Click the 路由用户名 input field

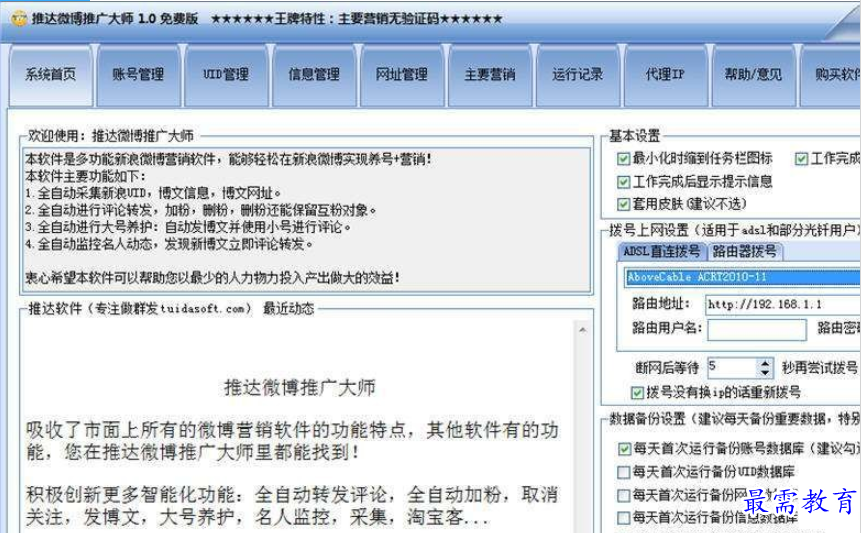pos(756,329)
